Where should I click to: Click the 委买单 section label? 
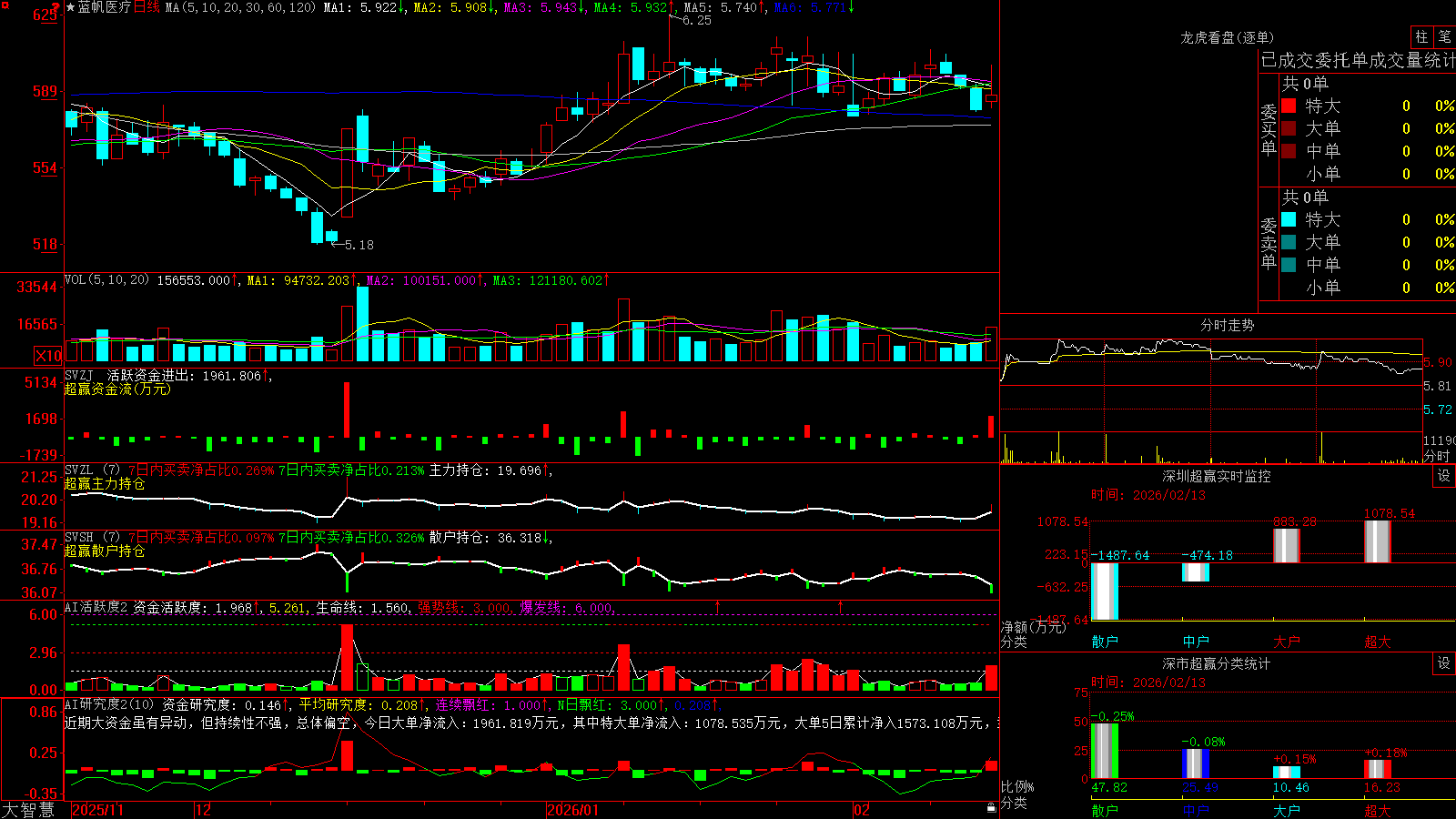(1269, 129)
